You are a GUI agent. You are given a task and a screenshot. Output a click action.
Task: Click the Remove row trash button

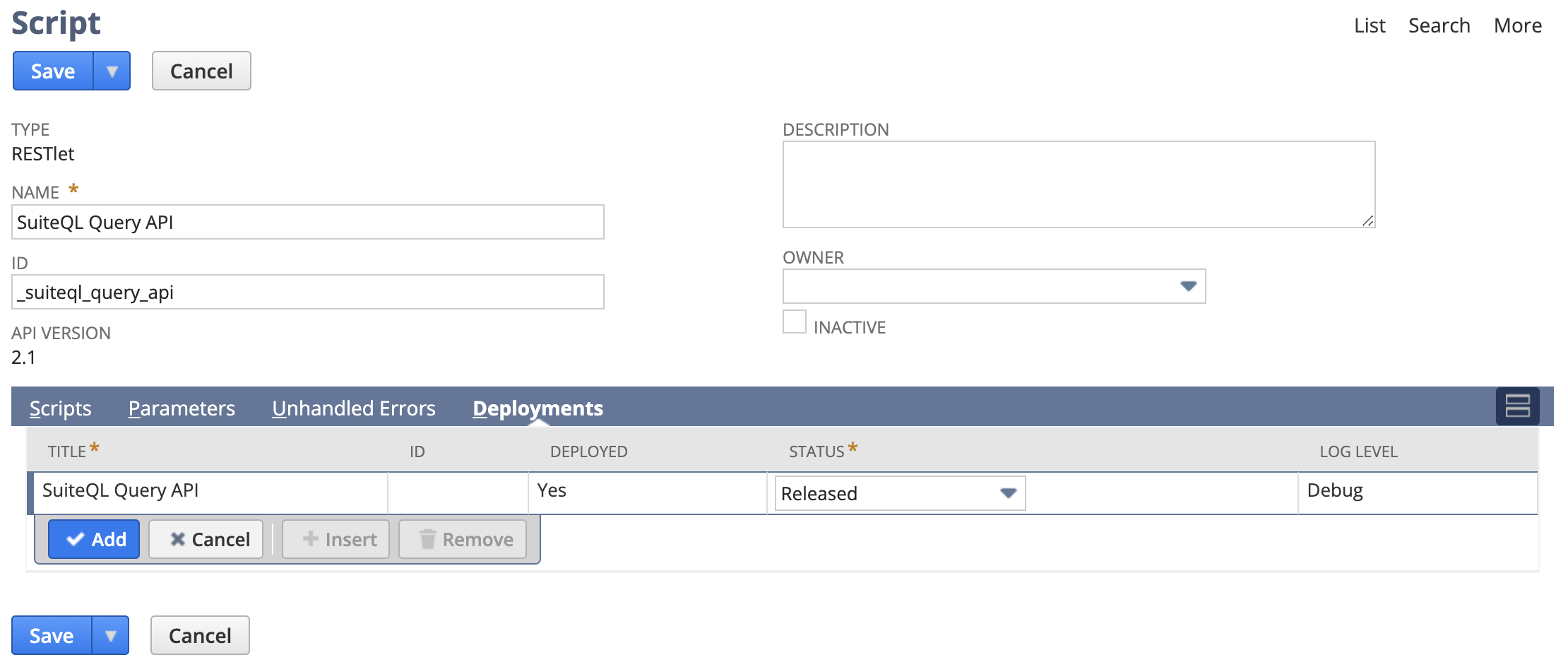click(x=463, y=539)
